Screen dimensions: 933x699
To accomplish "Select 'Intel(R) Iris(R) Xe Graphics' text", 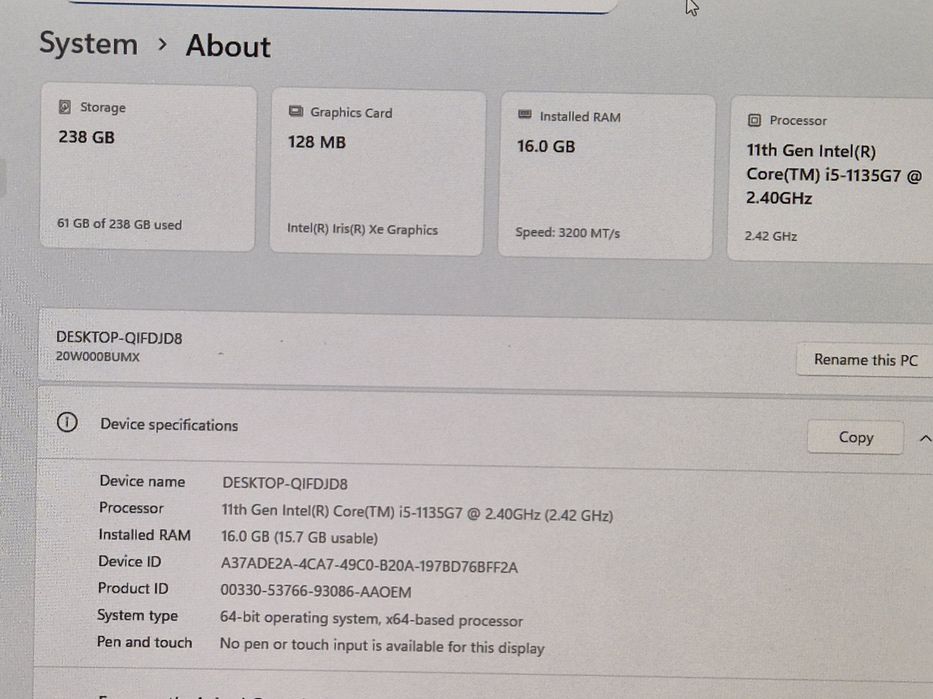I will click(362, 230).
